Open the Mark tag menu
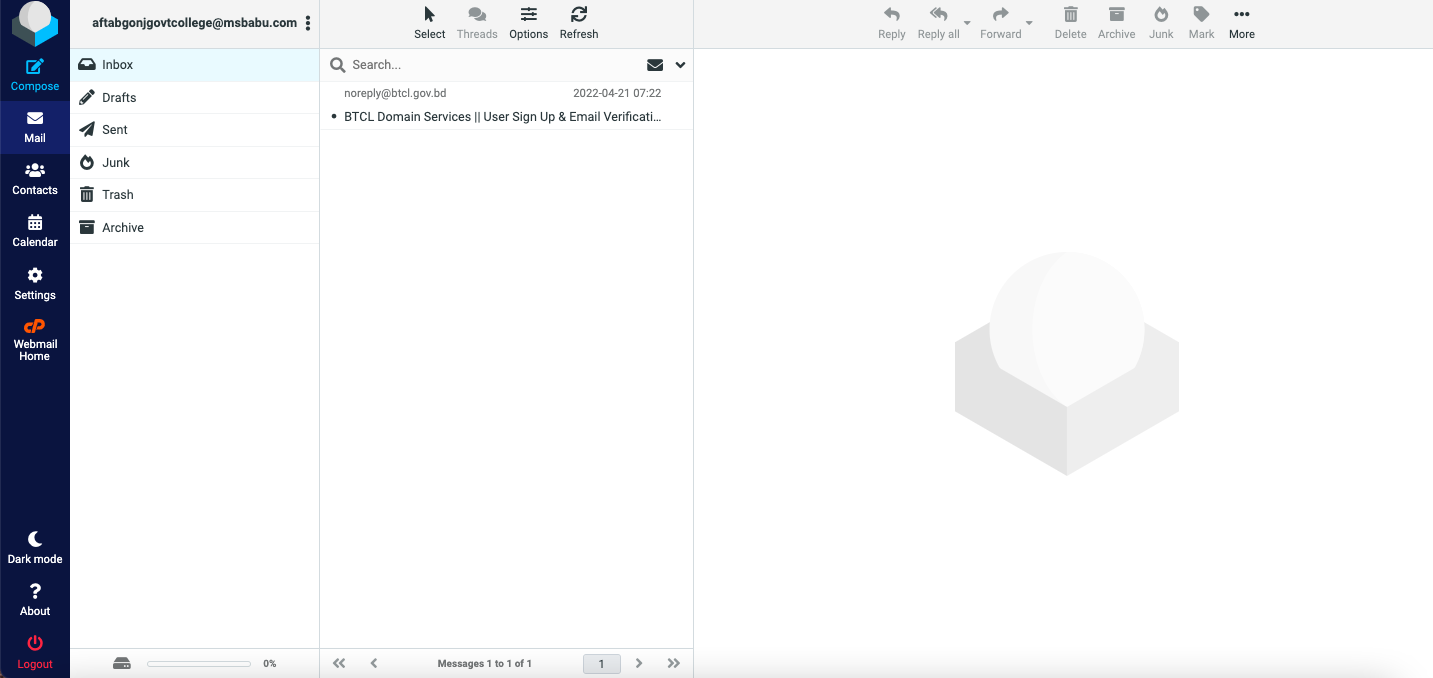This screenshot has width=1433, height=678. click(x=1202, y=23)
